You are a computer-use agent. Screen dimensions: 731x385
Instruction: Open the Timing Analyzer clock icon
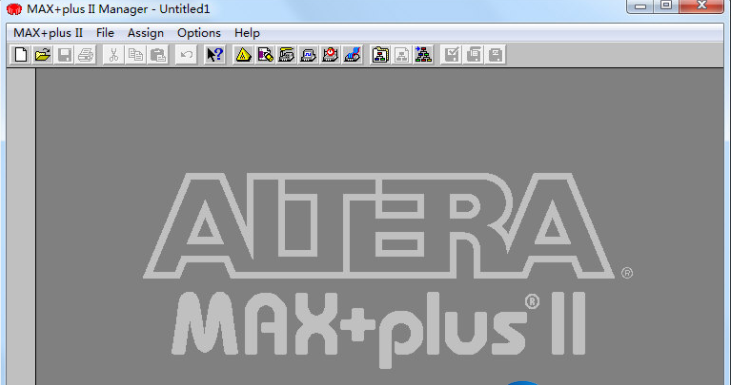coord(330,55)
